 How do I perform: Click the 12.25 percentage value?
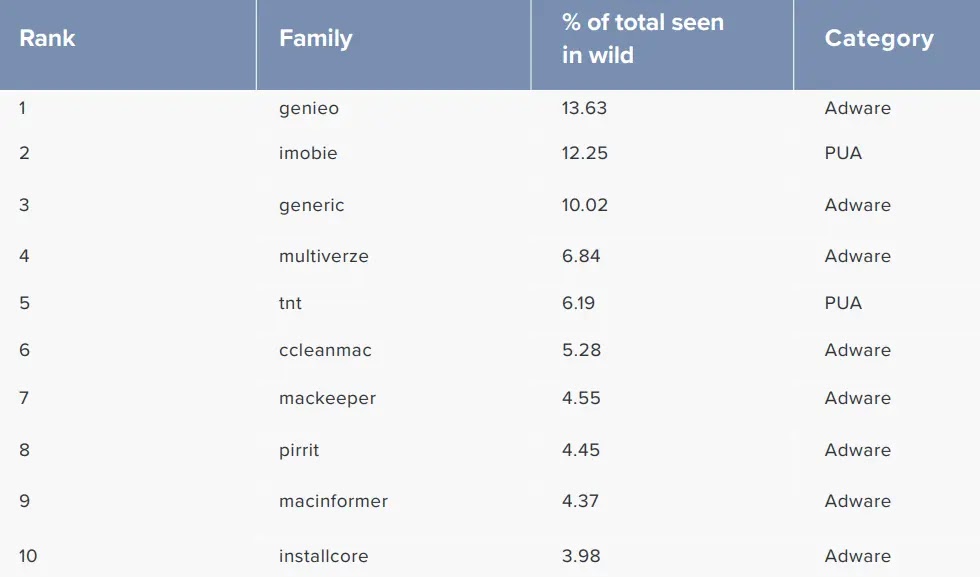585,153
